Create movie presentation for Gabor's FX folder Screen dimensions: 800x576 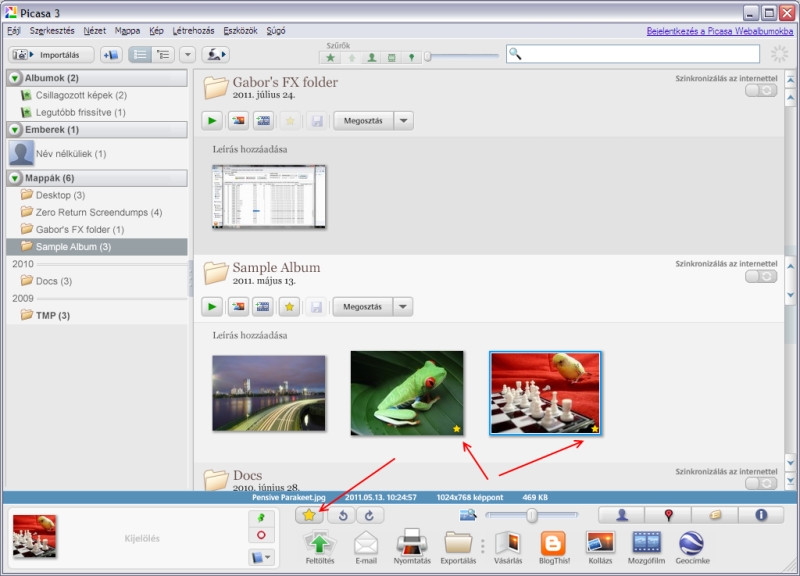tap(263, 121)
